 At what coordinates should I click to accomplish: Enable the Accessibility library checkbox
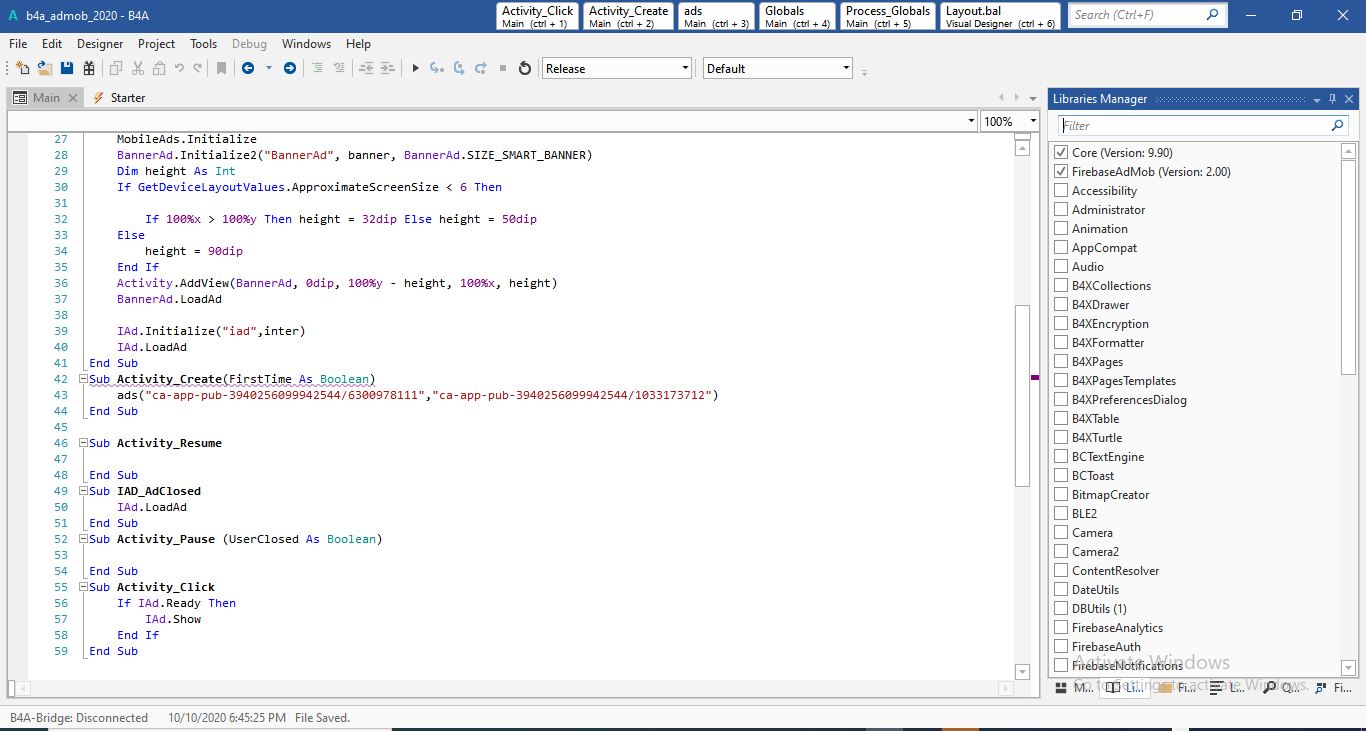click(x=1061, y=191)
